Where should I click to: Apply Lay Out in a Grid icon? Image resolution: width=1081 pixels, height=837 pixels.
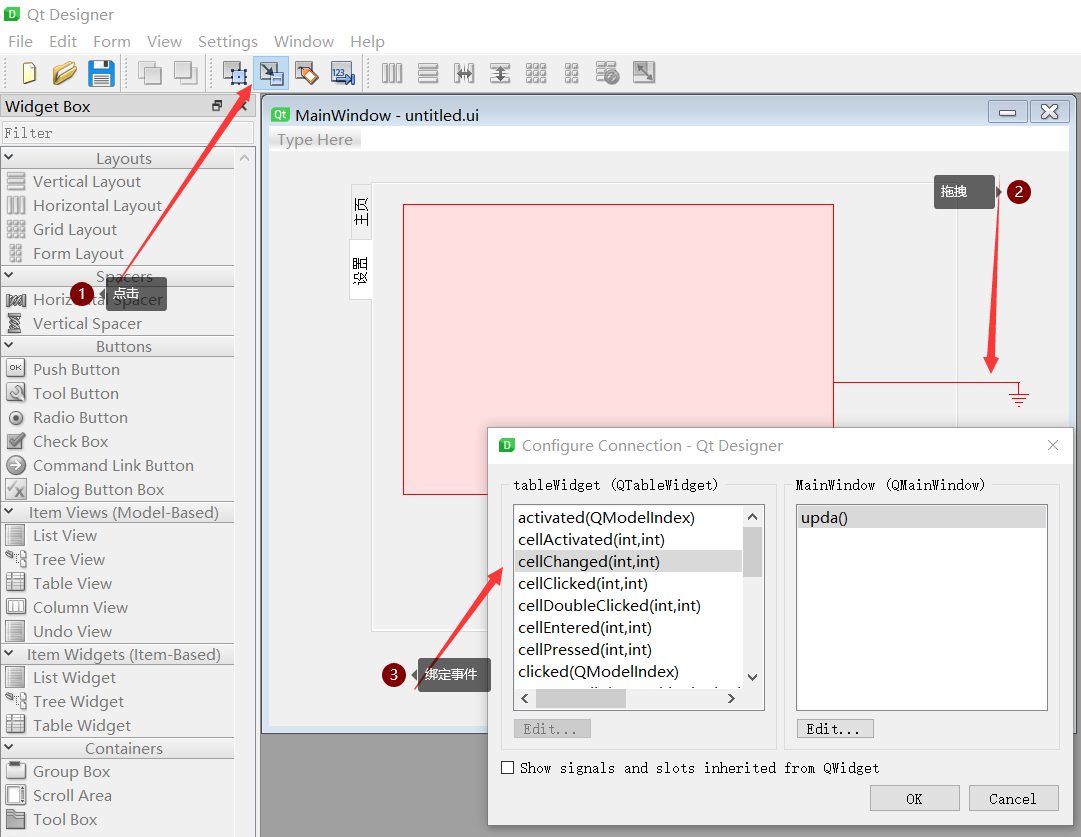(x=536, y=73)
